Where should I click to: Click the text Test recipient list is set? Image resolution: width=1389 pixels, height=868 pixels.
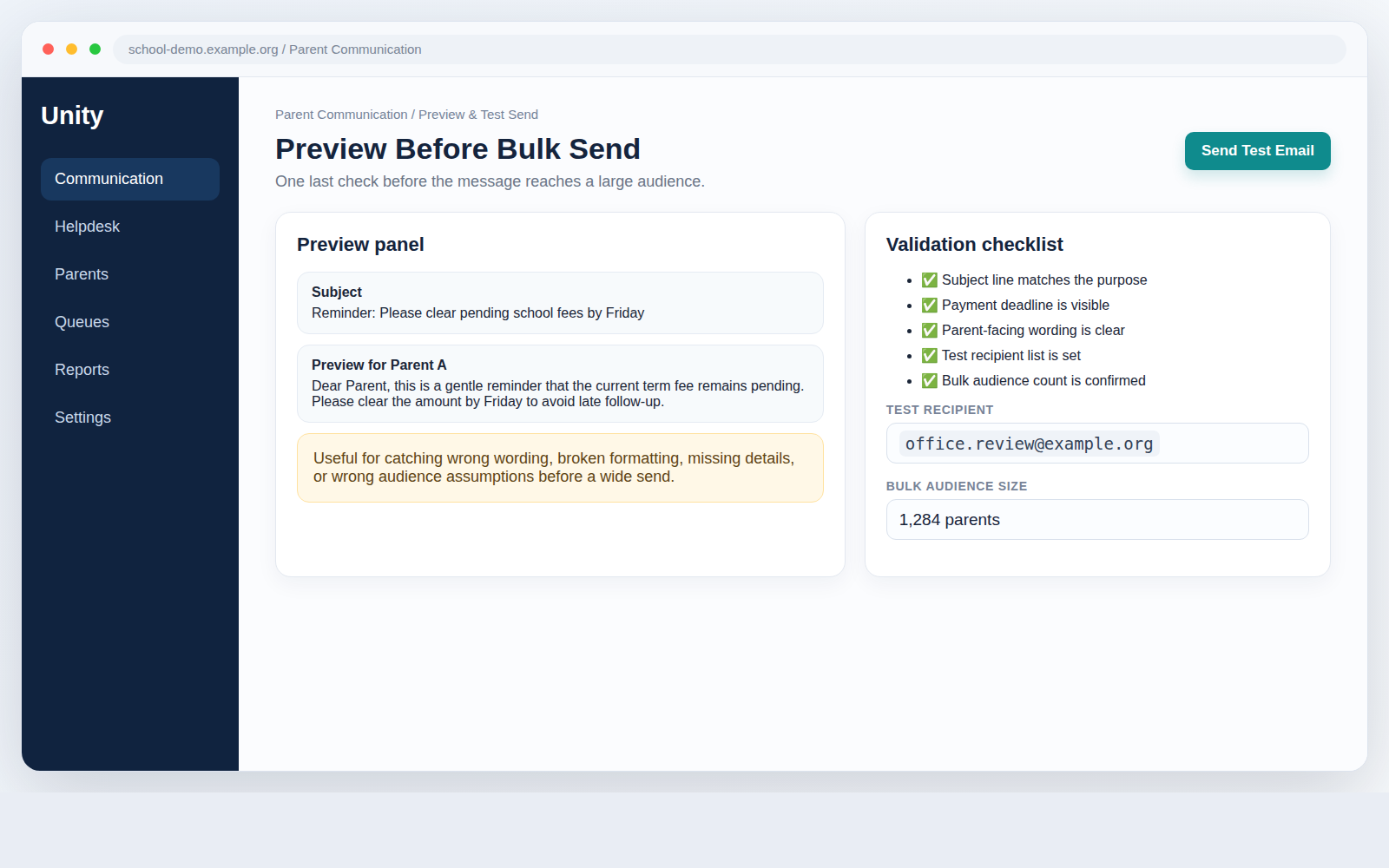point(1011,356)
